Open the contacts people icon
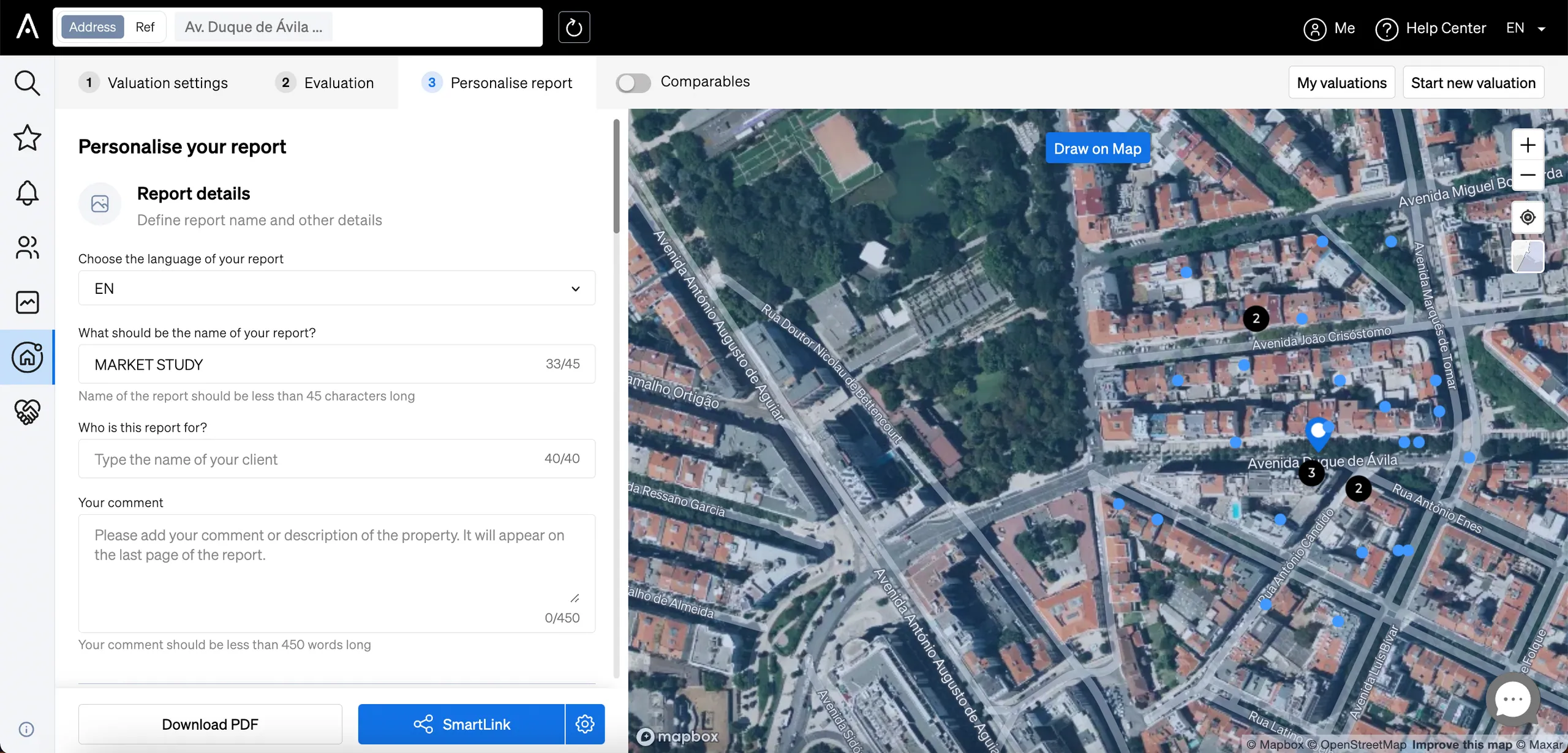1568x753 pixels. [x=27, y=247]
